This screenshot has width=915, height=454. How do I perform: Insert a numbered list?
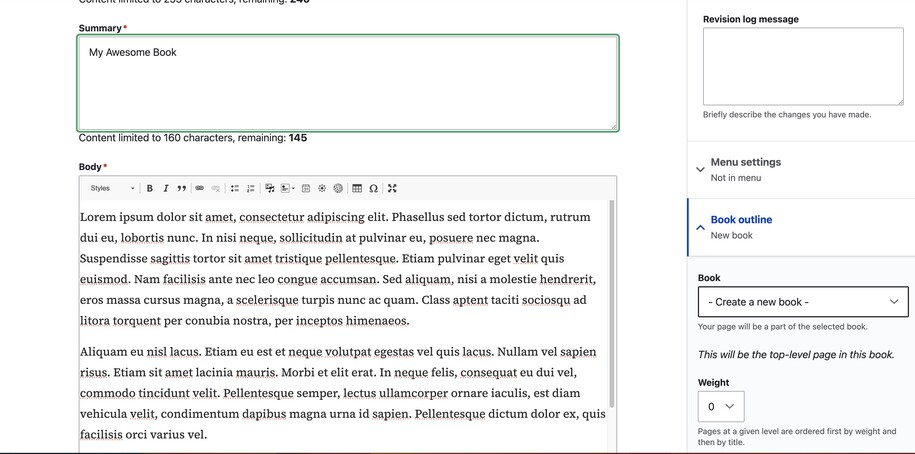pyautogui.click(x=251, y=188)
